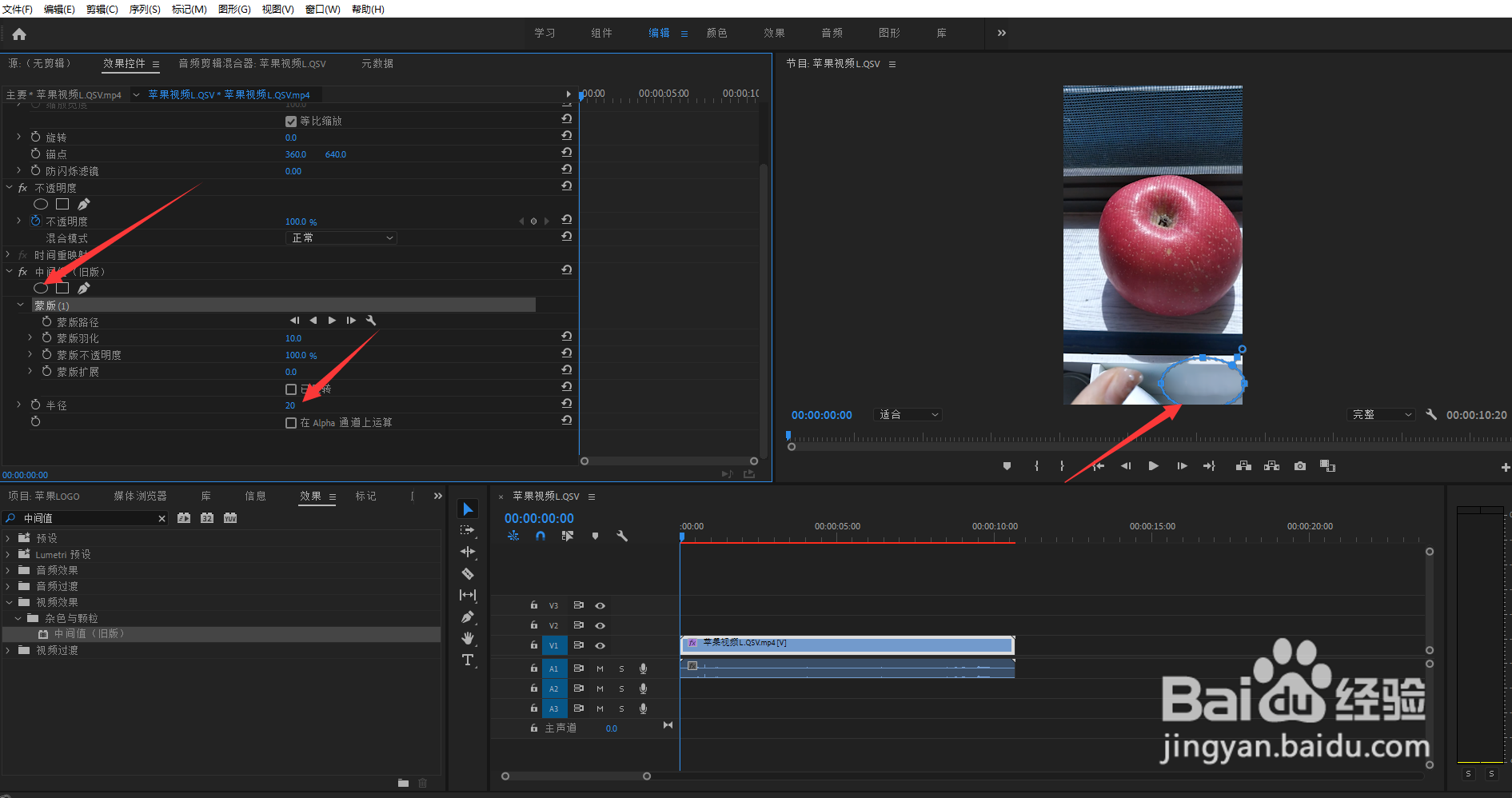The height and width of the screenshot is (798, 1512).
Task: Check 在 Alpha 通道上运算 option
Action: (291, 423)
